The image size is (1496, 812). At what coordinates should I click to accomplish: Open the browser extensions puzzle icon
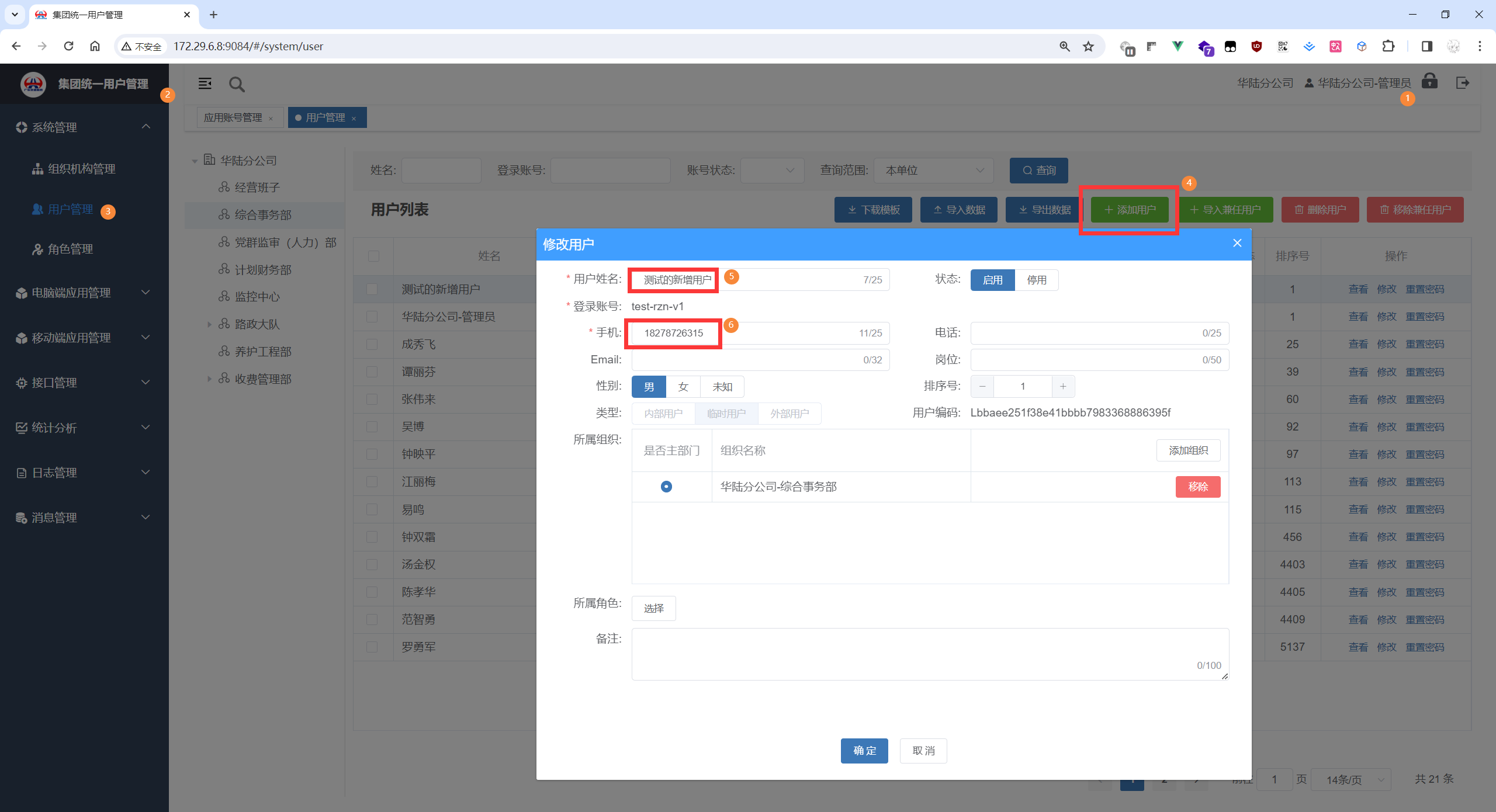click(1388, 46)
